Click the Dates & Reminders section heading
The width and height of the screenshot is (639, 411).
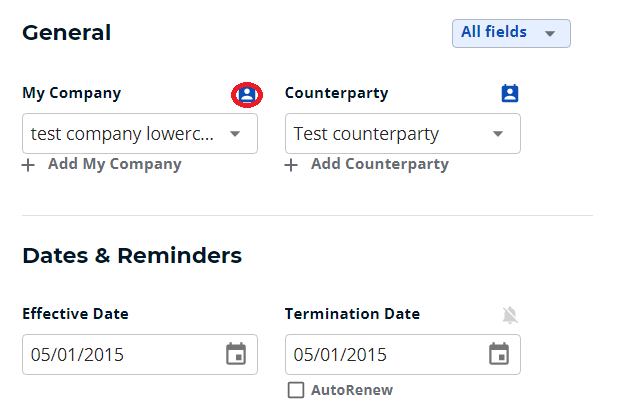[132, 256]
